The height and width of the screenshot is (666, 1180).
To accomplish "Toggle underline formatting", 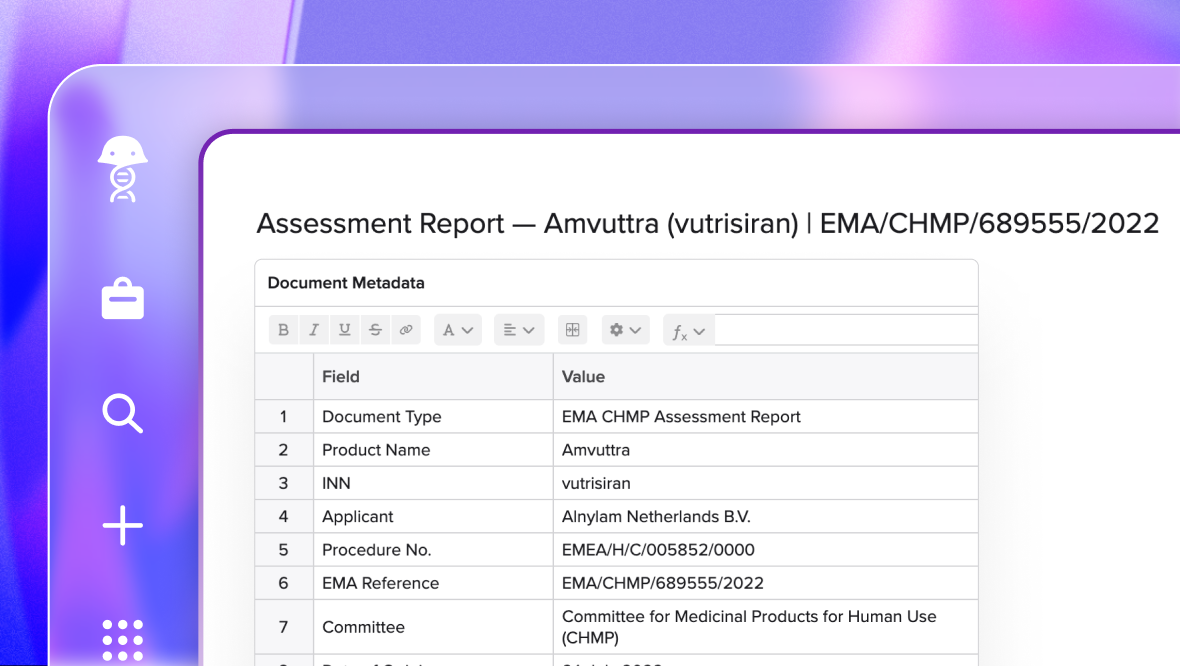I will click(x=344, y=329).
